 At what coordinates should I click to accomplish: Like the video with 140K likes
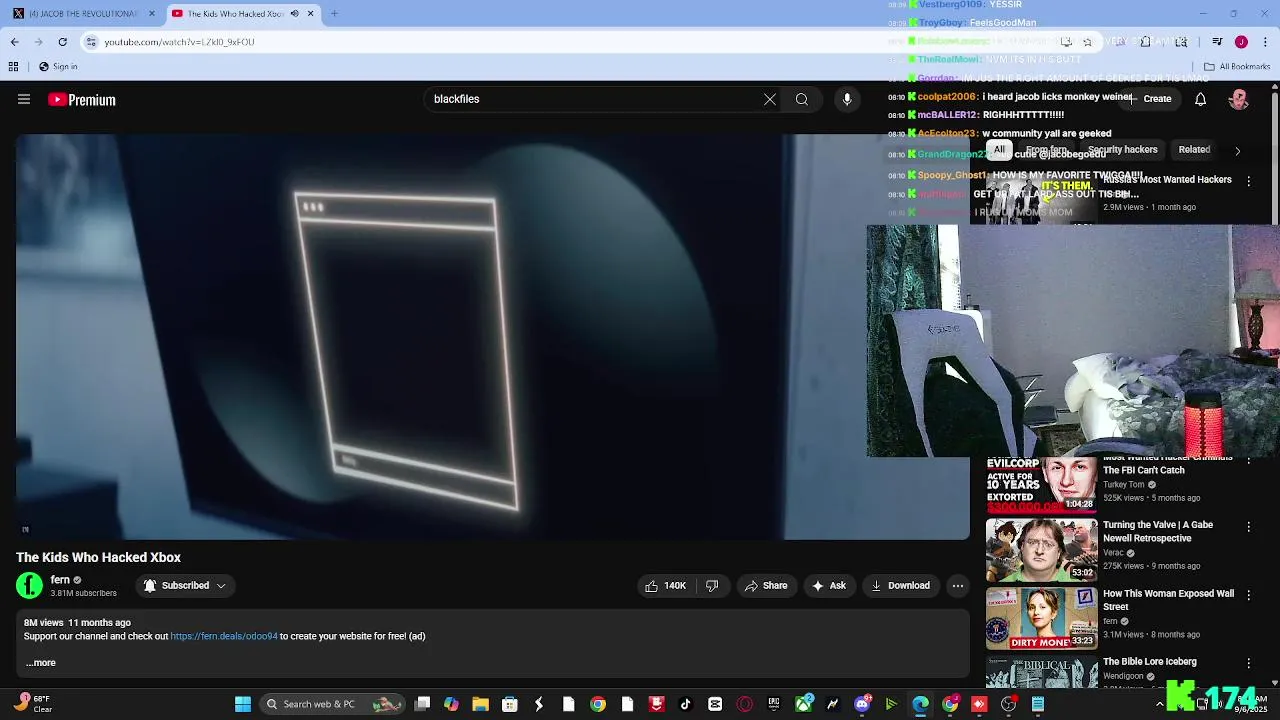point(666,586)
